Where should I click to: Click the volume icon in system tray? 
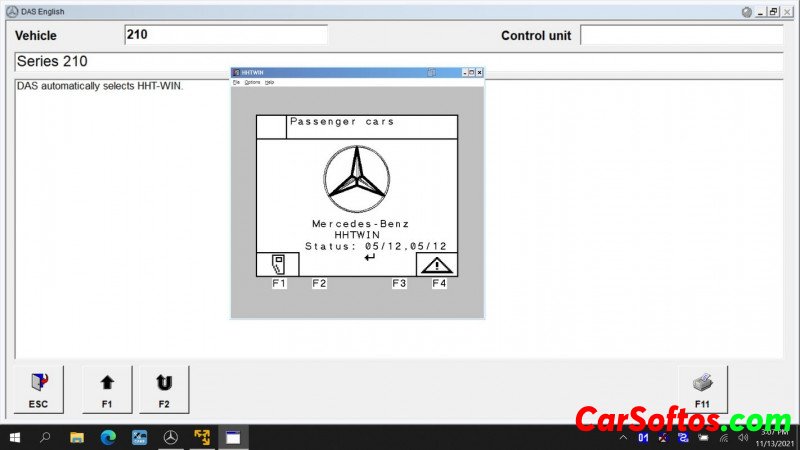pos(742,437)
